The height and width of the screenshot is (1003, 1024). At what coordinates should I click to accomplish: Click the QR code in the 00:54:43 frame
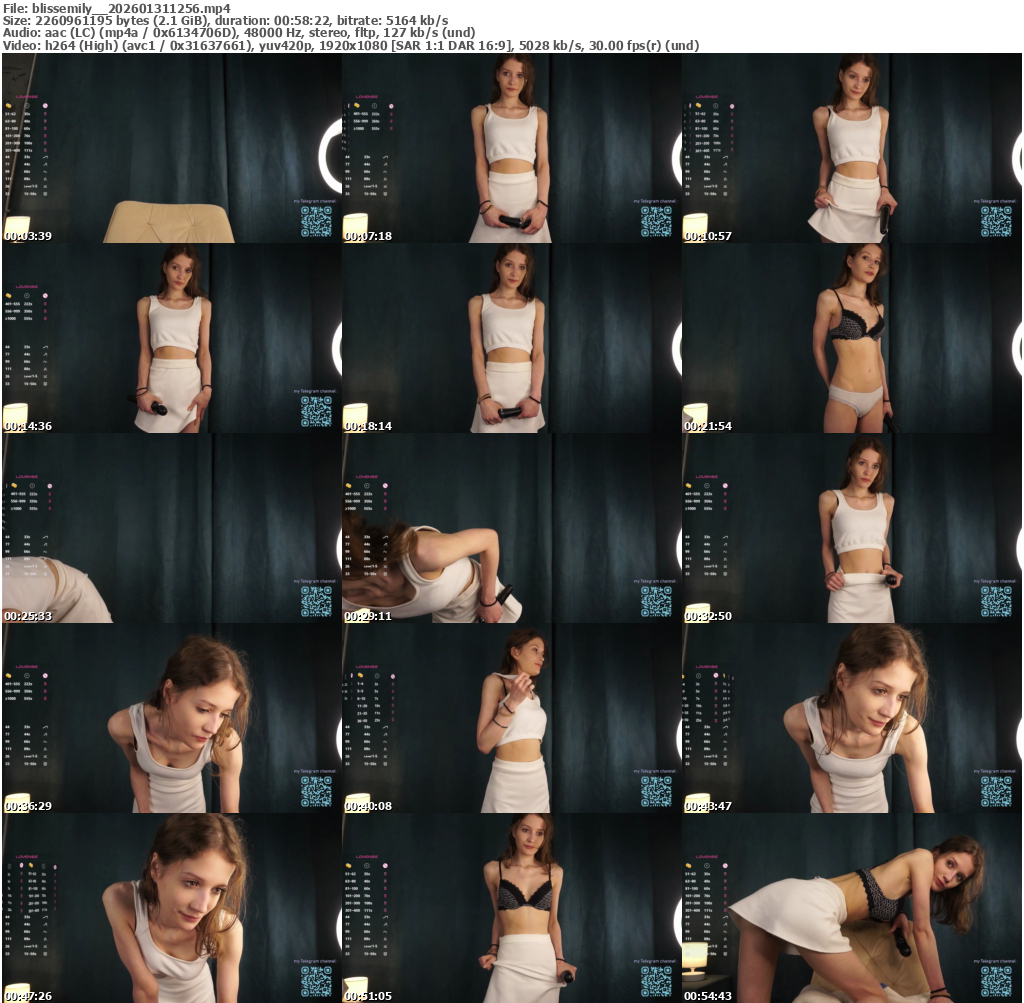pyautogui.click(x=996, y=981)
